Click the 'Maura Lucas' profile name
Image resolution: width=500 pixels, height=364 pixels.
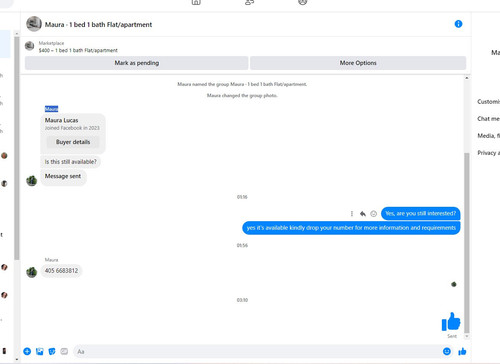coord(61,120)
